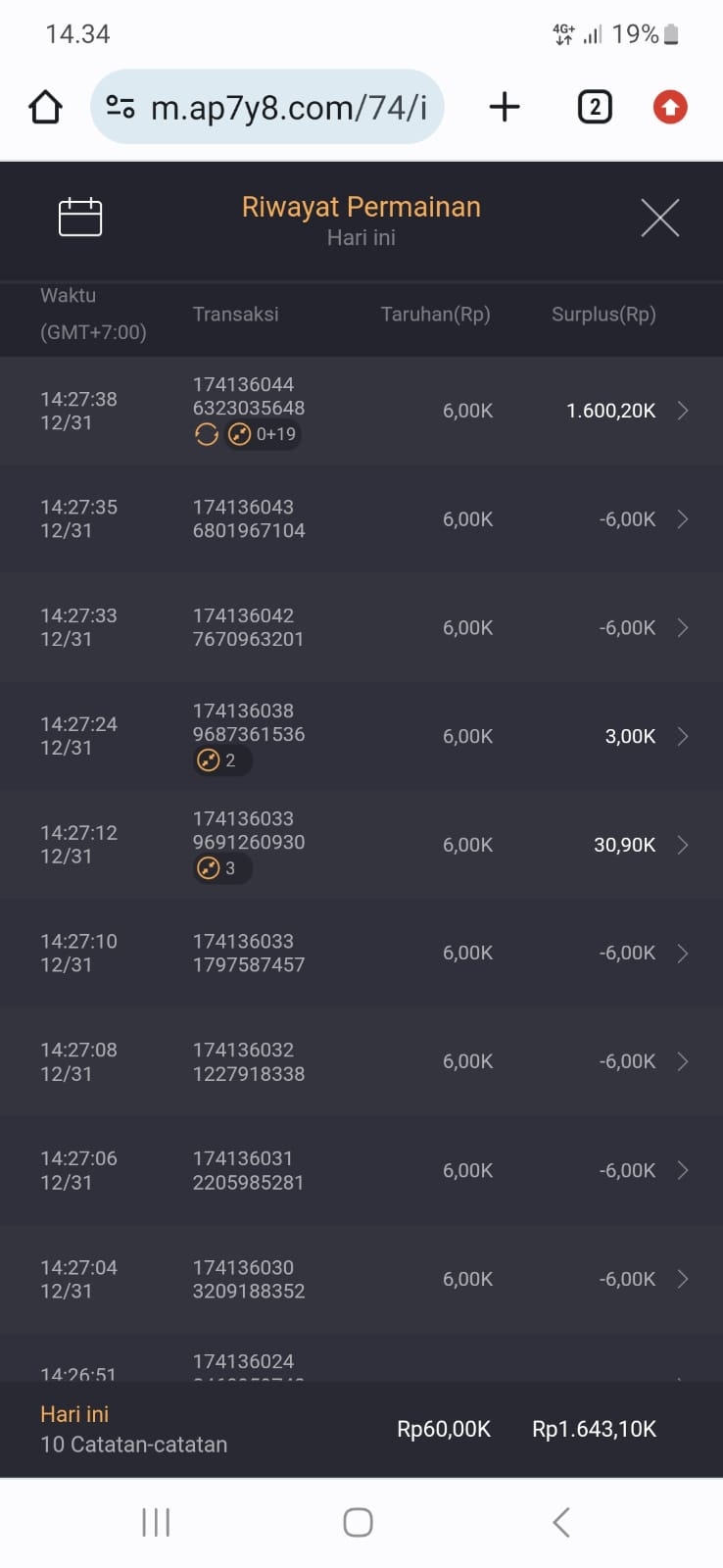Open the calendar date picker icon
Screen dimensions: 723x1568
click(x=80, y=217)
